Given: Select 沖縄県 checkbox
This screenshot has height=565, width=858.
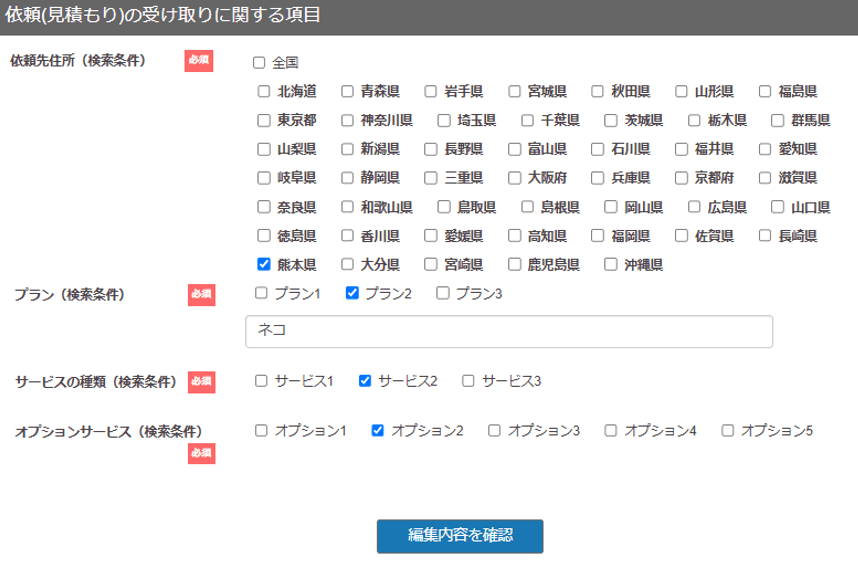Looking at the screenshot, I should pos(611,265).
